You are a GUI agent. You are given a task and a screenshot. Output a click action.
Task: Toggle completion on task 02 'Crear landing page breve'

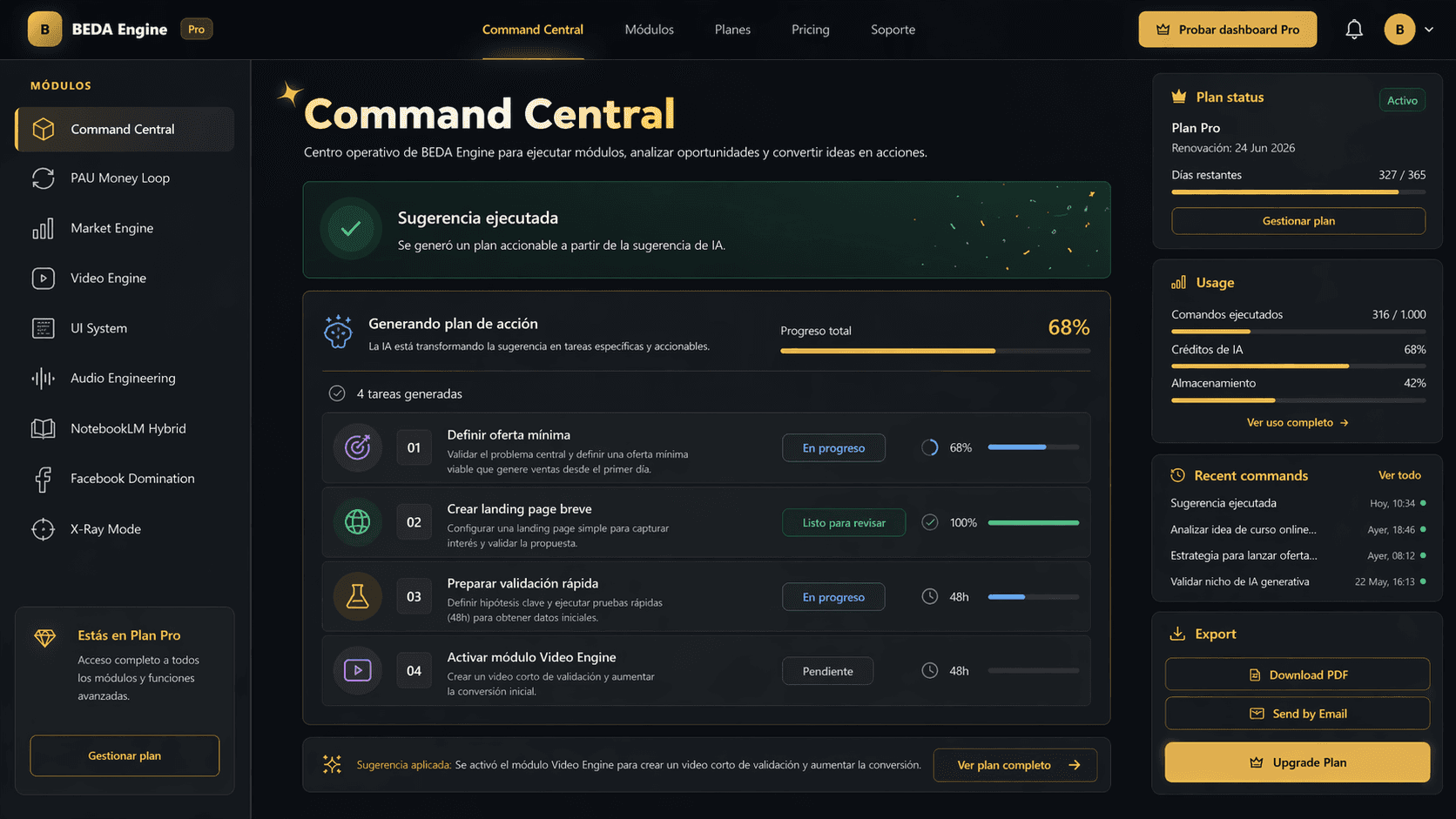click(x=928, y=522)
